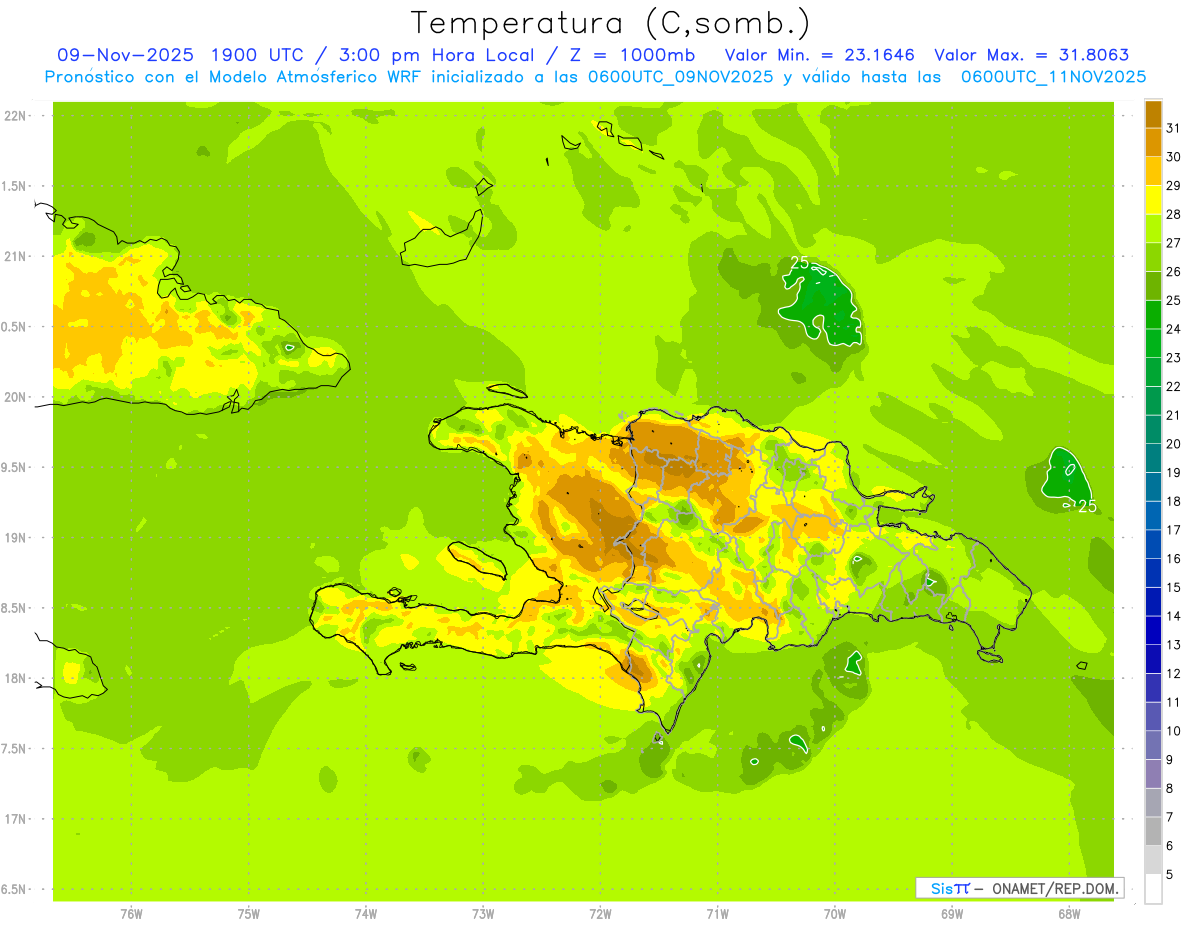Click the color scale value "30"
This screenshot has width=1200, height=927.
1173,157
